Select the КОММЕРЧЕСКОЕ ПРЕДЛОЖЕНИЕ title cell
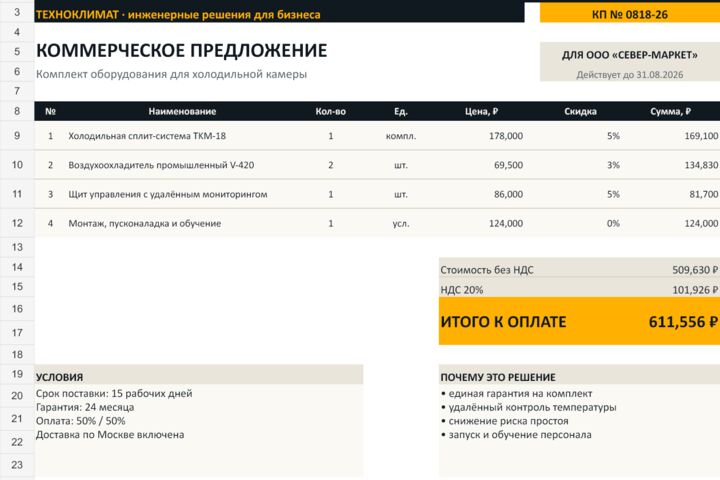 [181, 51]
